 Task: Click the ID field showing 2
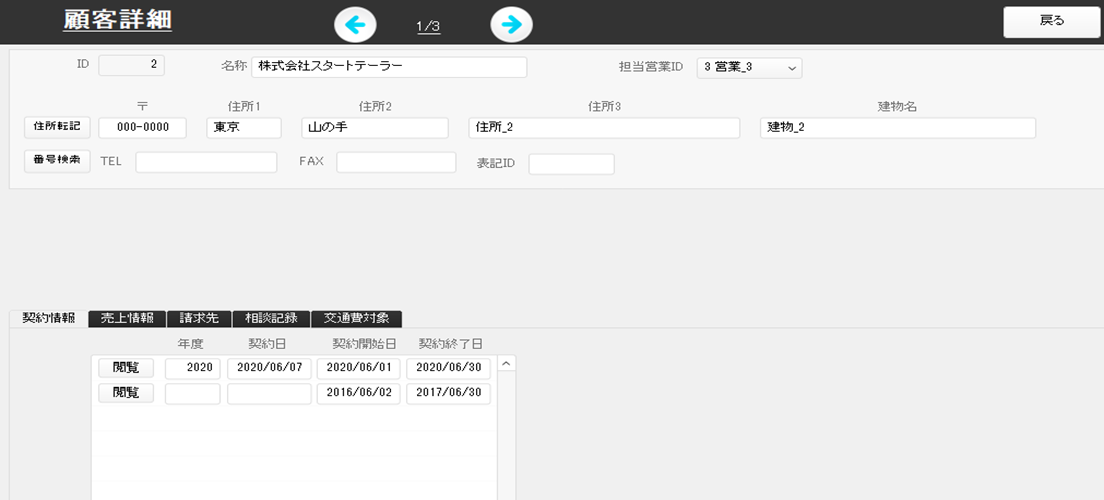[132, 65]
